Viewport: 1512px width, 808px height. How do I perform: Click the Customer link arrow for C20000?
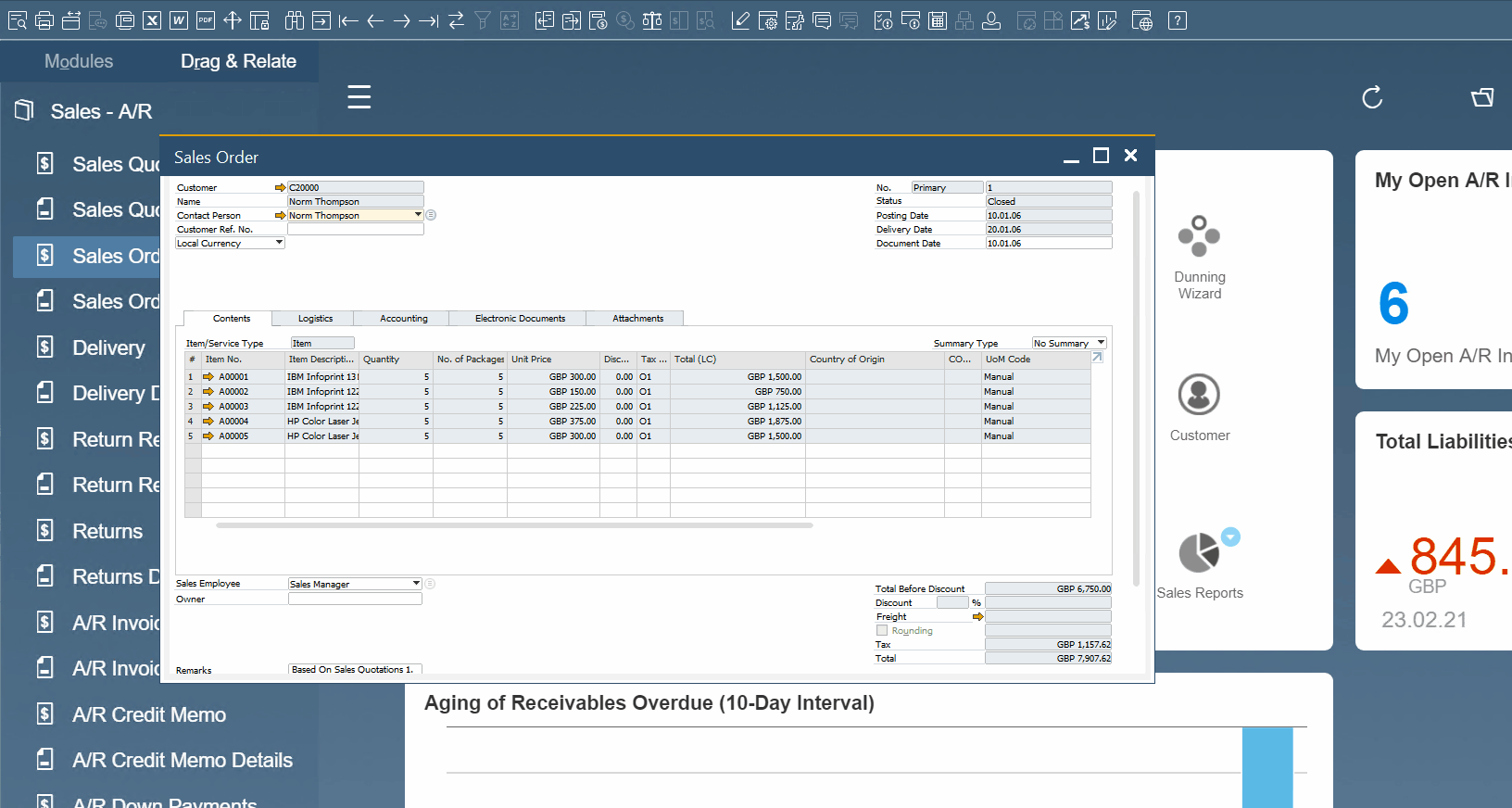point(280,188)
